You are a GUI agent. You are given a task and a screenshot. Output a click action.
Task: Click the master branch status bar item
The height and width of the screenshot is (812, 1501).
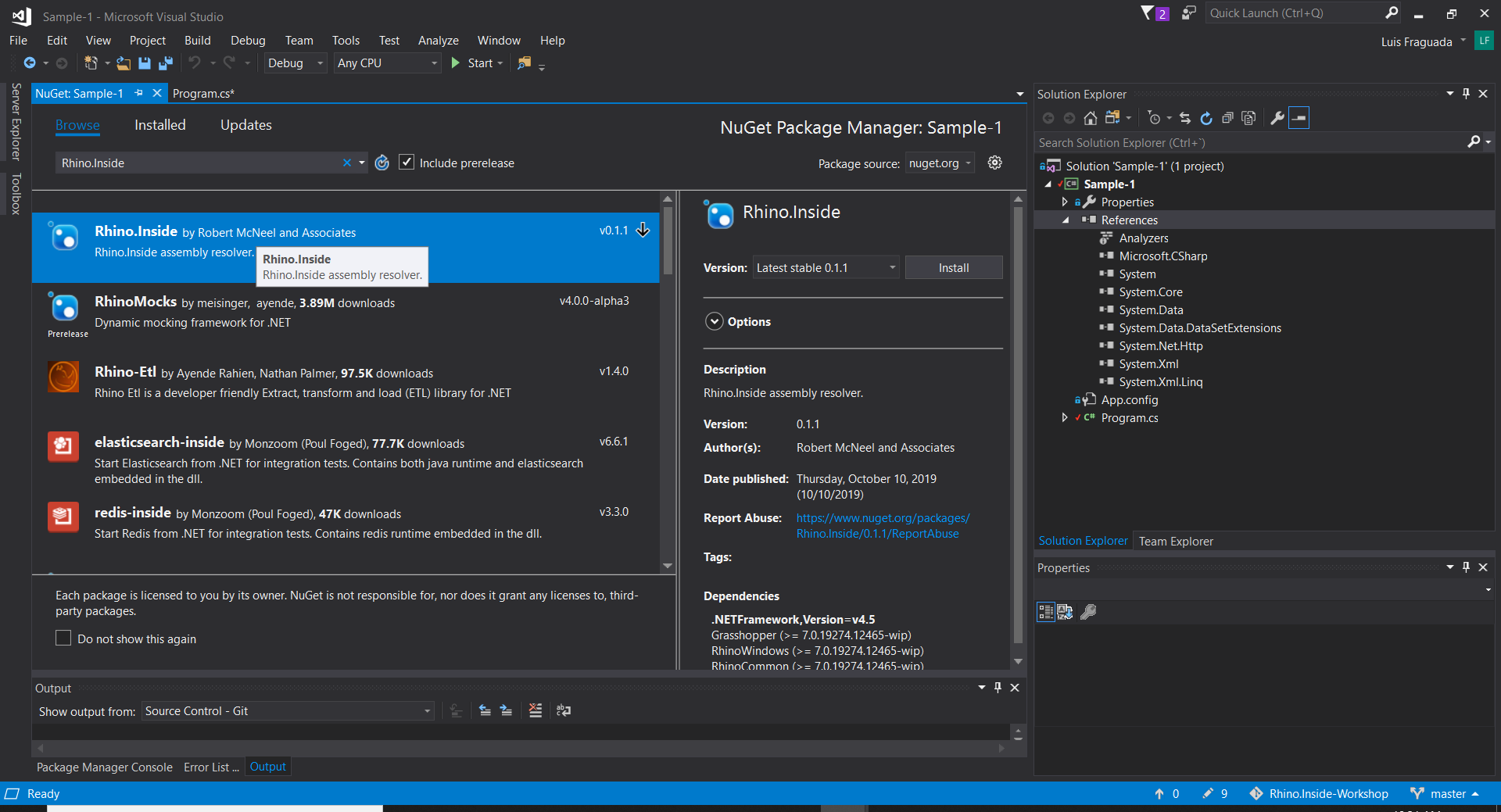1445,794
